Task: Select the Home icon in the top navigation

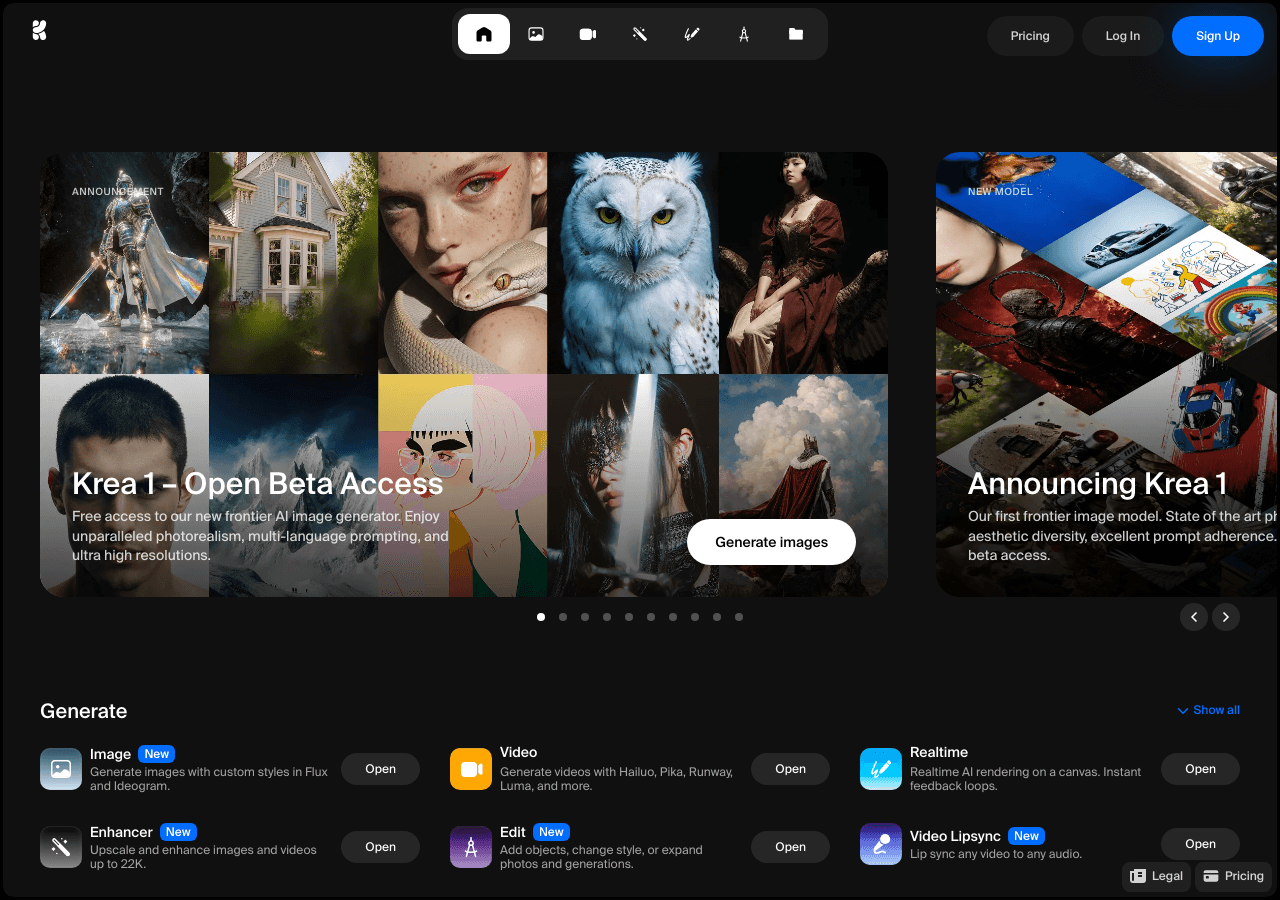Action: point(484,34)
